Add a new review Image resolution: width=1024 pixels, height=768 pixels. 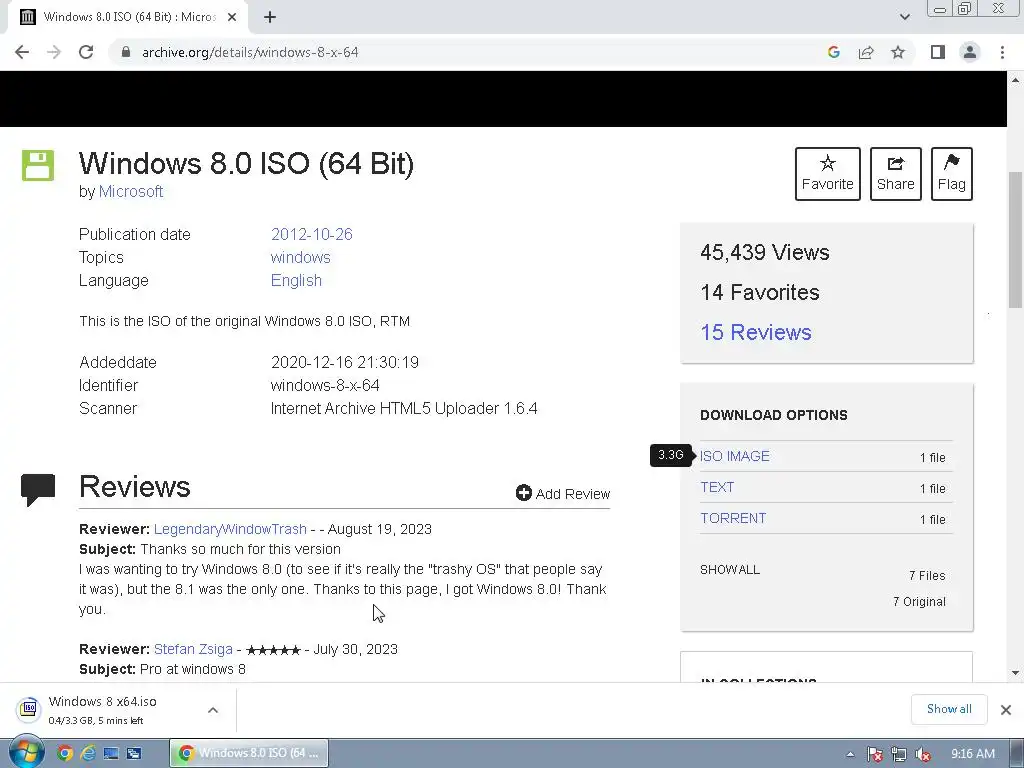(563, 494)
